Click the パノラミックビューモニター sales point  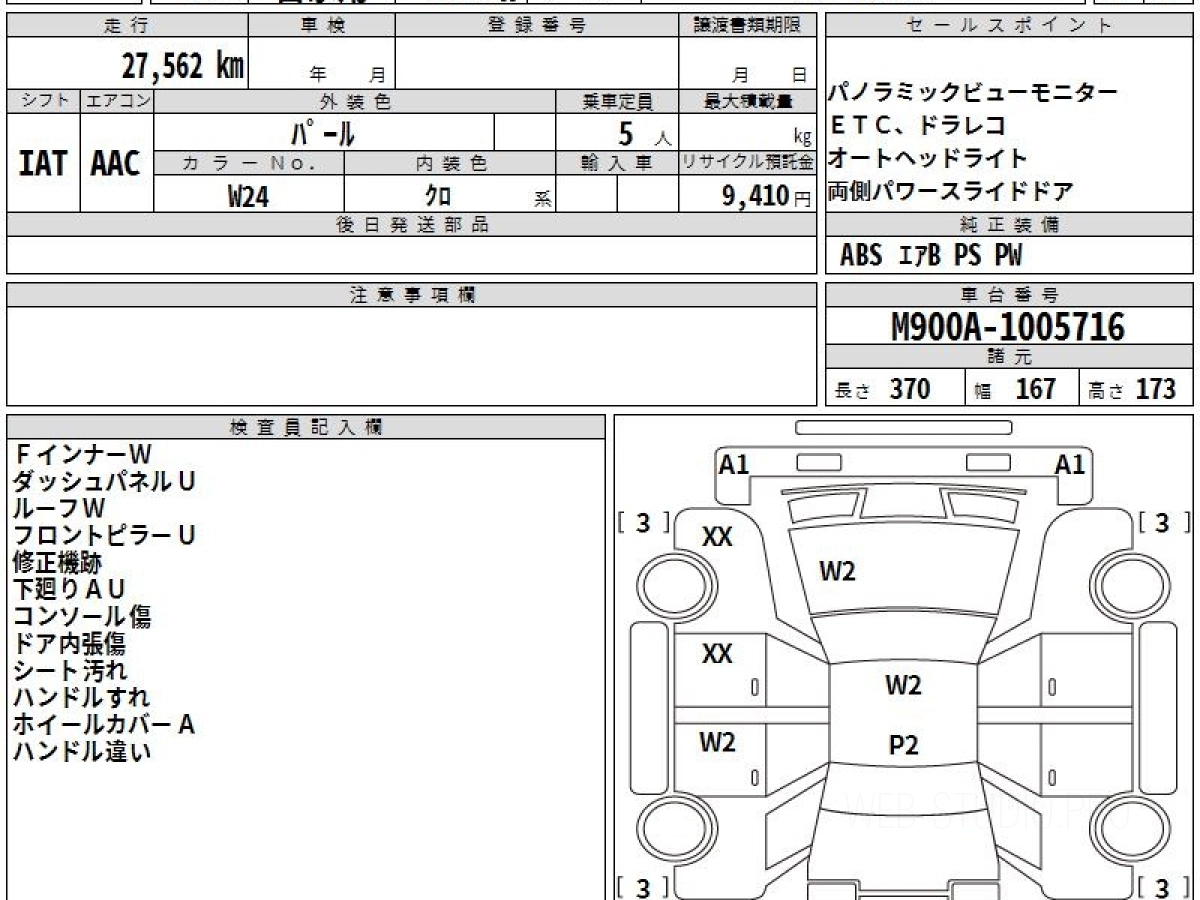[x=972, y=93]
